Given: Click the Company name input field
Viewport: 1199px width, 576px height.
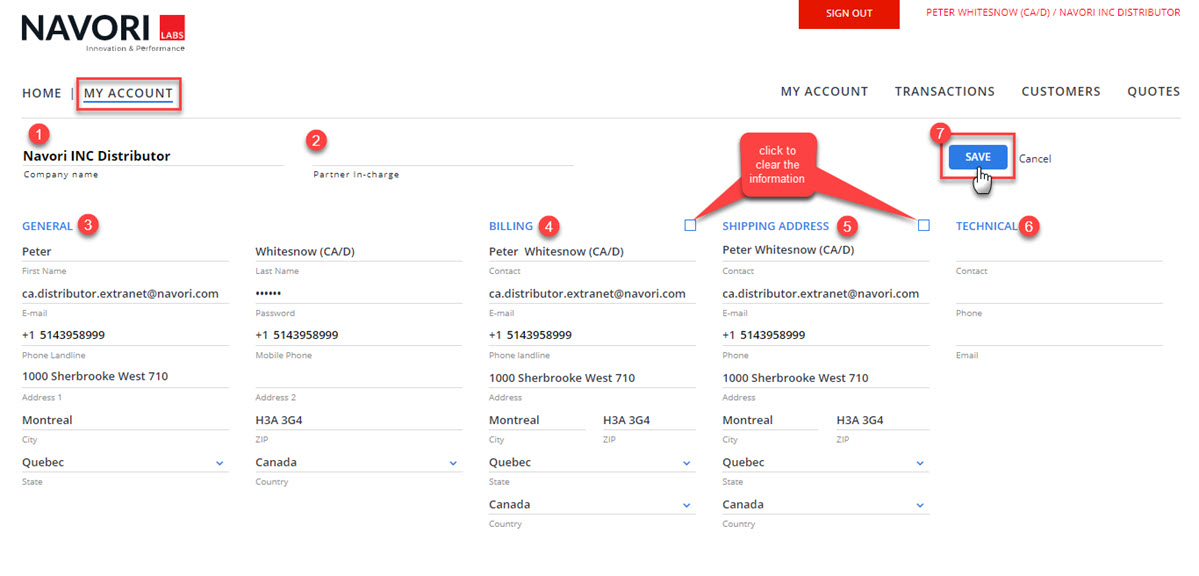Looking at the screenshot, I should click(152, 156).
